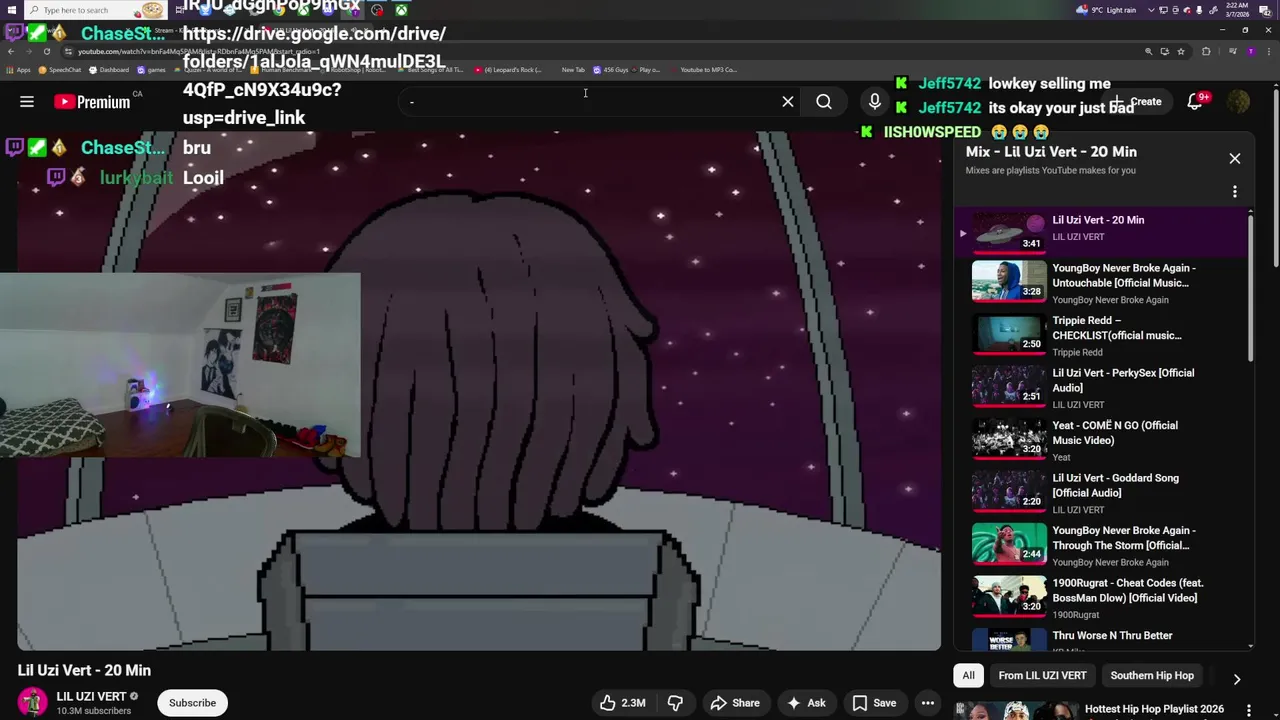Select currently playing Lil Uzi Vert 20 Min
The image size is (1280, 720).
click(x=1100, y=231)
